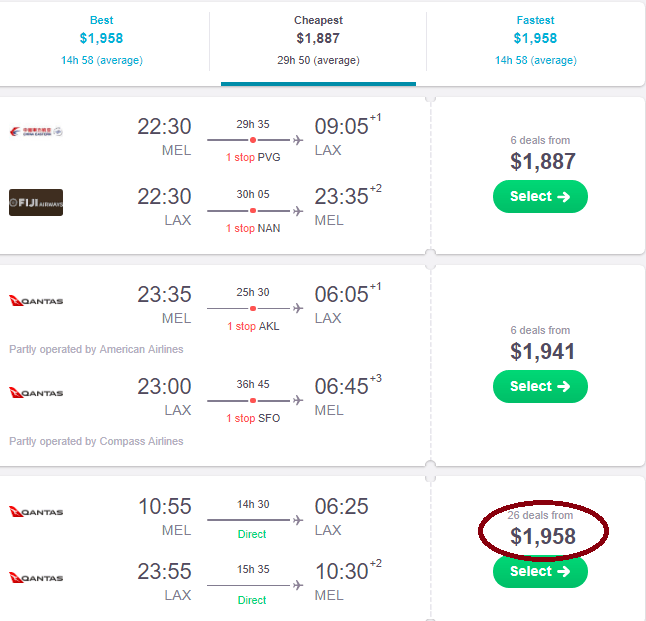Switch to the Fastest tab
This screenshot has width=646, height=621.
click(x=535, y=40)
